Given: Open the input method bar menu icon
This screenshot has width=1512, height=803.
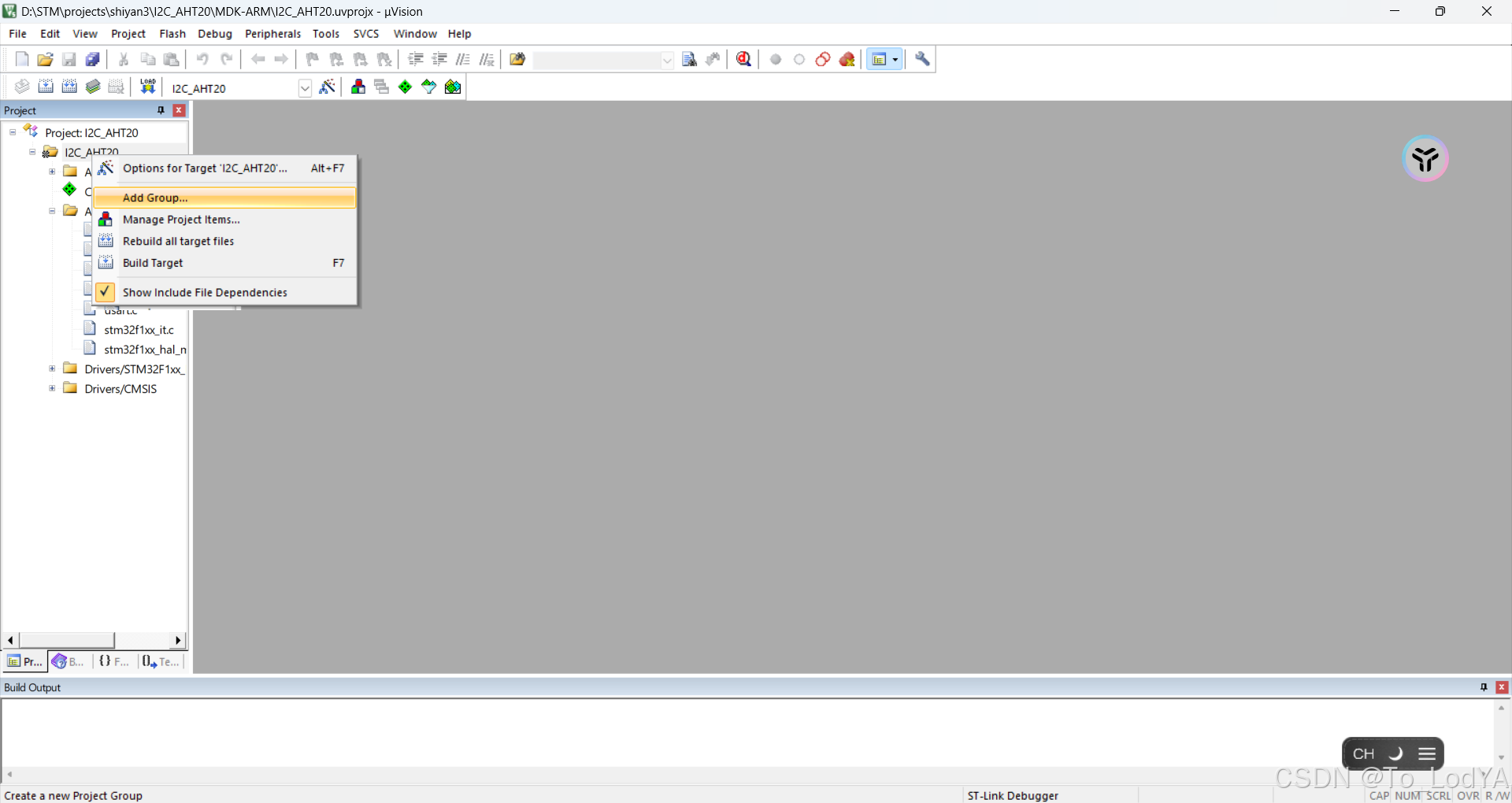Looking at the screenshot, I should click(1427, 754).
